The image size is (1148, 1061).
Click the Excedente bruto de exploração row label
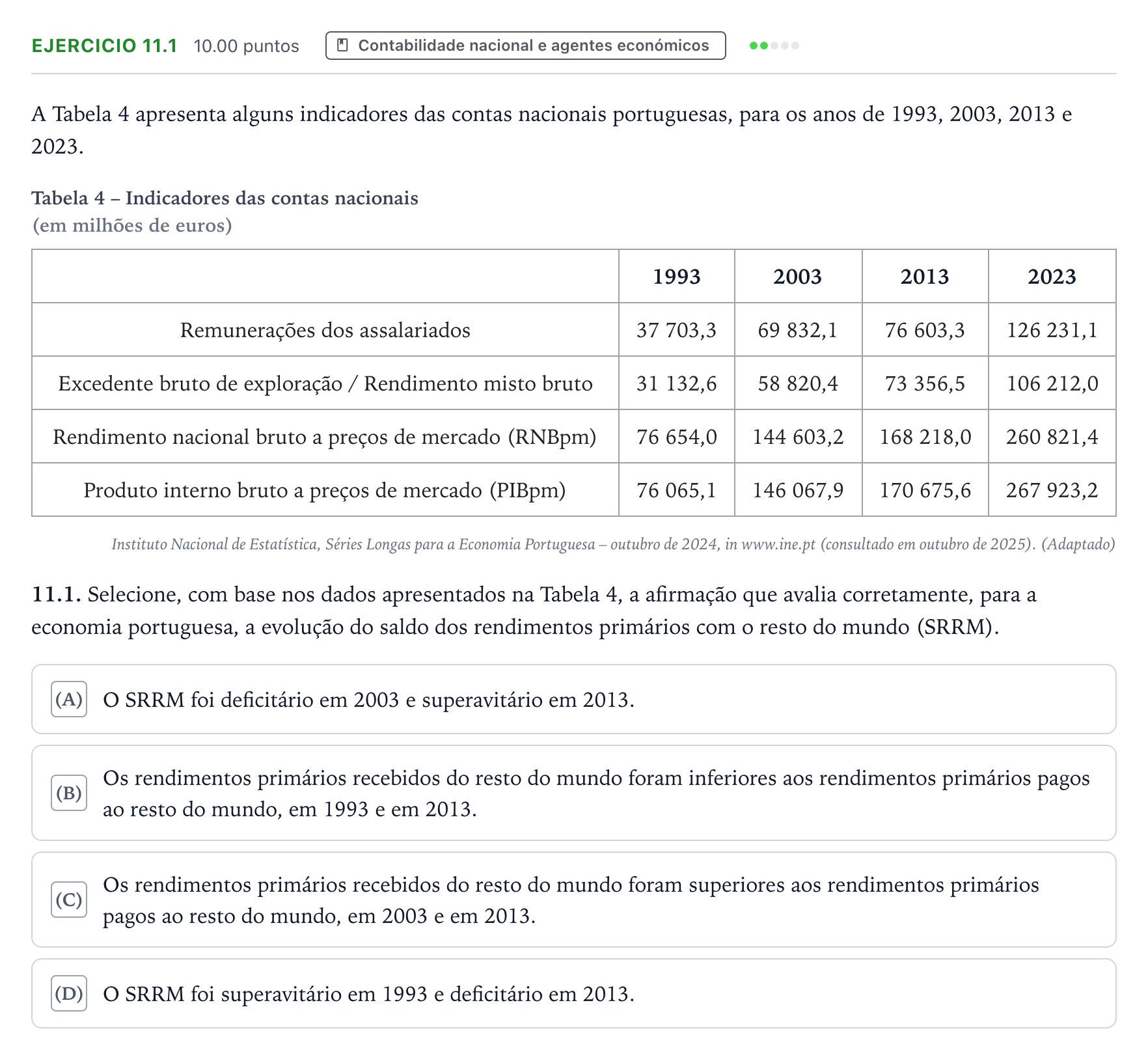325,383
